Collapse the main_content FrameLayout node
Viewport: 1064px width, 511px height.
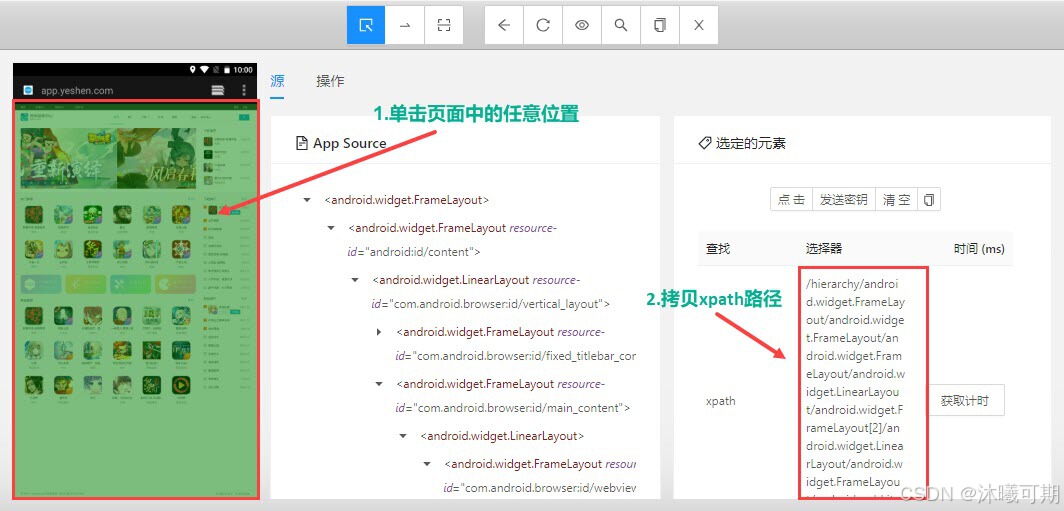(379, 384)
